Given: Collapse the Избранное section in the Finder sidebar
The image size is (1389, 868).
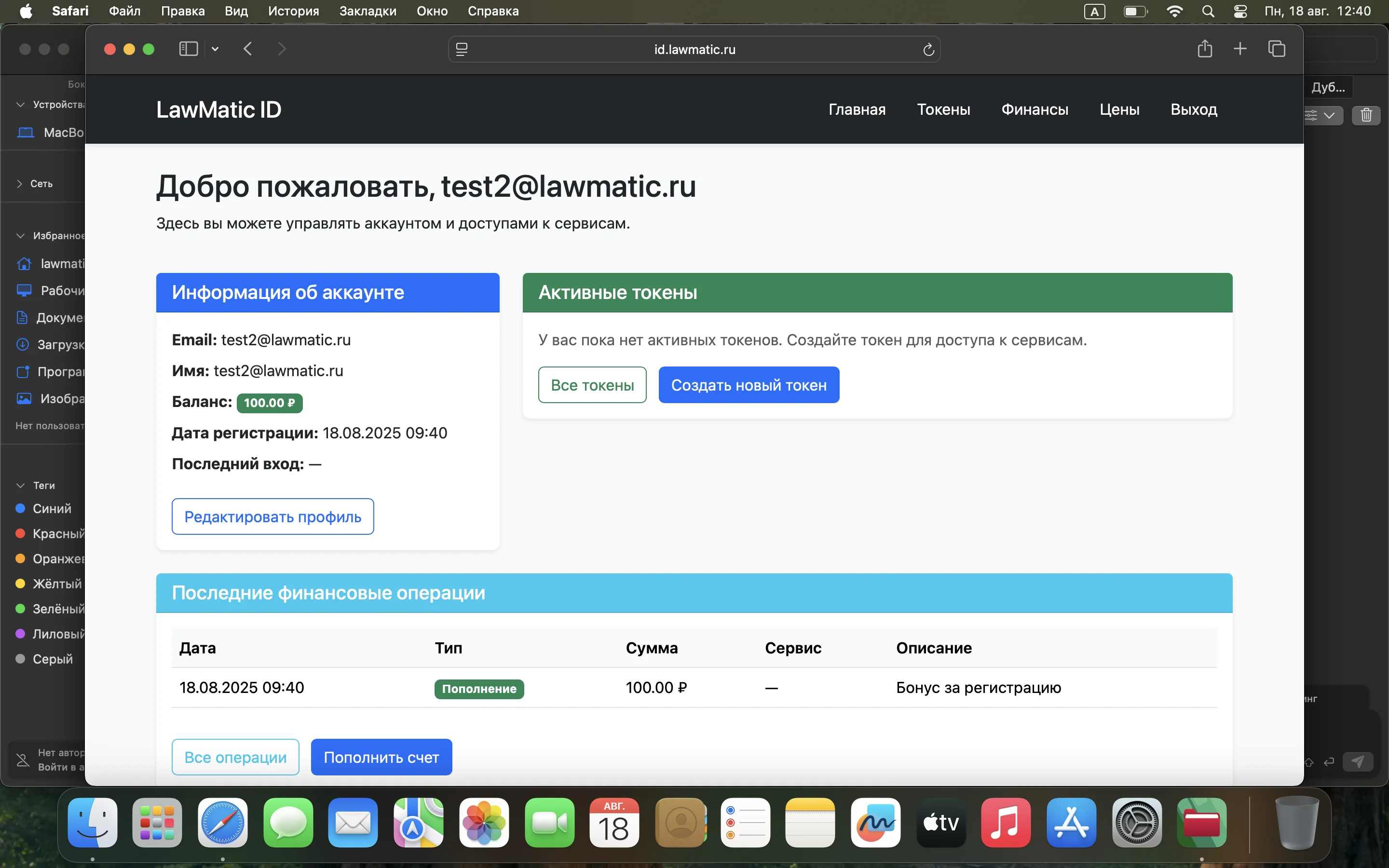Looking at the screenshot, I should click(21, 236).
